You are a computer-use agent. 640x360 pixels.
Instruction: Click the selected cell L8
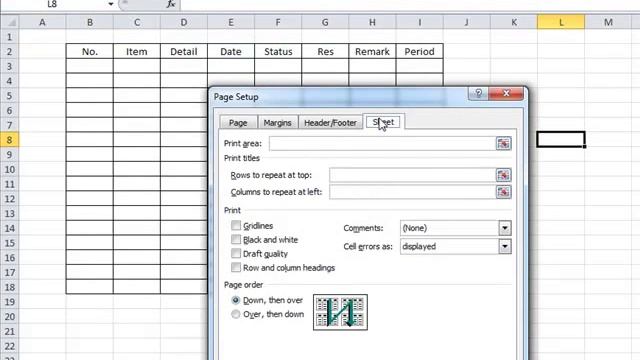coord(561,140)
